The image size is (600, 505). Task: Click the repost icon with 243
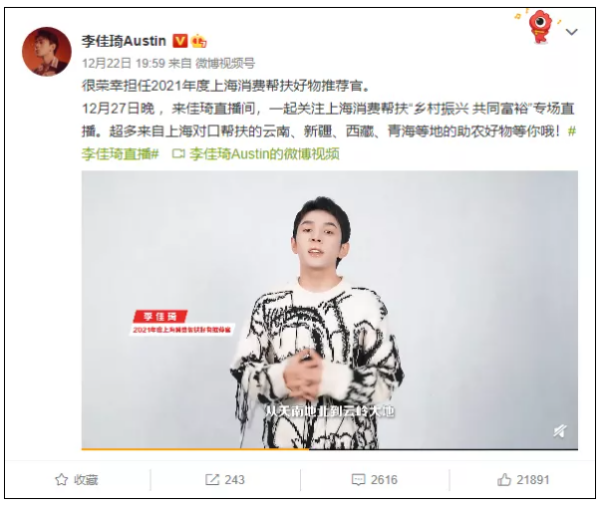pyautogui.click(x=212, y=479)
